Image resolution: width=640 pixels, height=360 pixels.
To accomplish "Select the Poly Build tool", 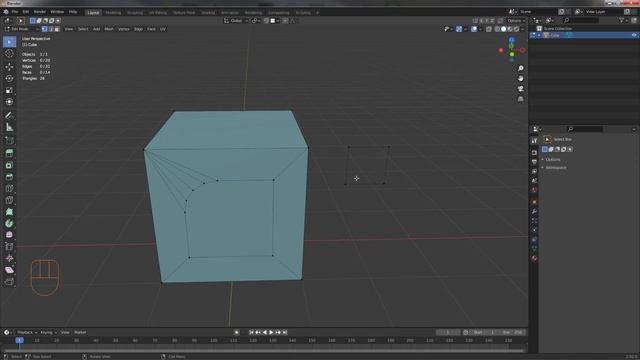I will pos(9,211).
